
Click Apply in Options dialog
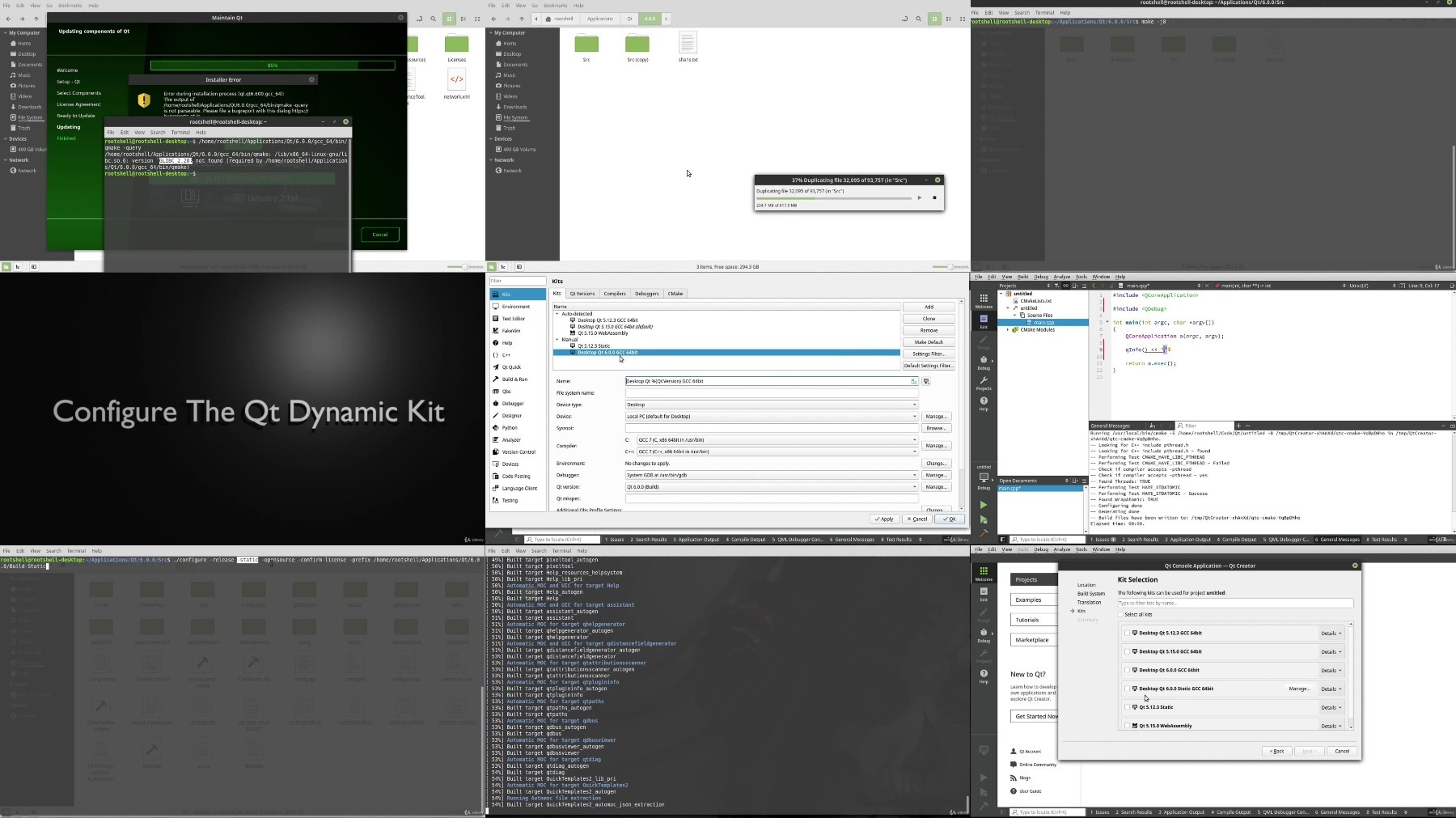coord(885,519)
